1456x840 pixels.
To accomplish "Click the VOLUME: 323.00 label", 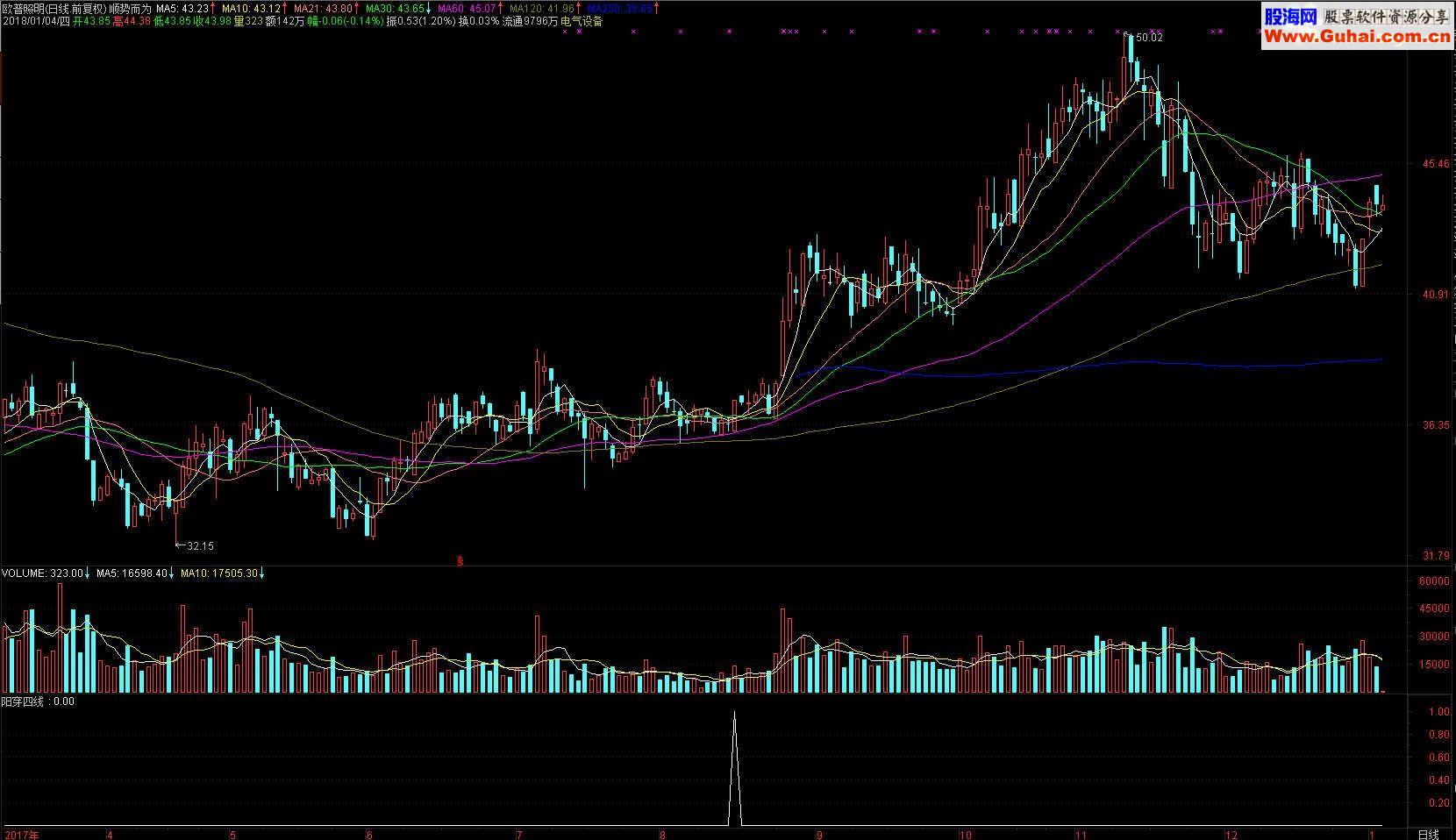I will (x=42, y=573).
